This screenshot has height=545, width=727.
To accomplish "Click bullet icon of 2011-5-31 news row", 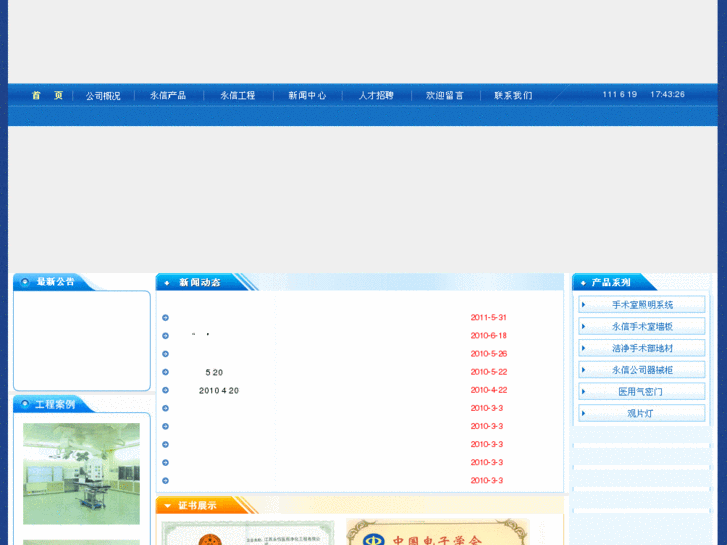I will tap(166, 318).
